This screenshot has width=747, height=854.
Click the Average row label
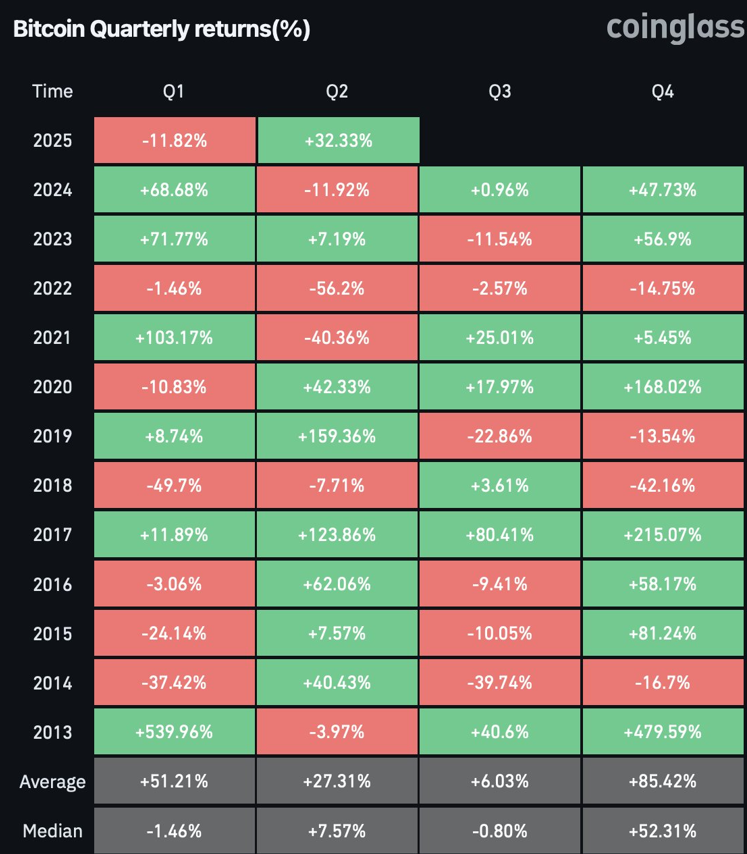coord(52,781)
